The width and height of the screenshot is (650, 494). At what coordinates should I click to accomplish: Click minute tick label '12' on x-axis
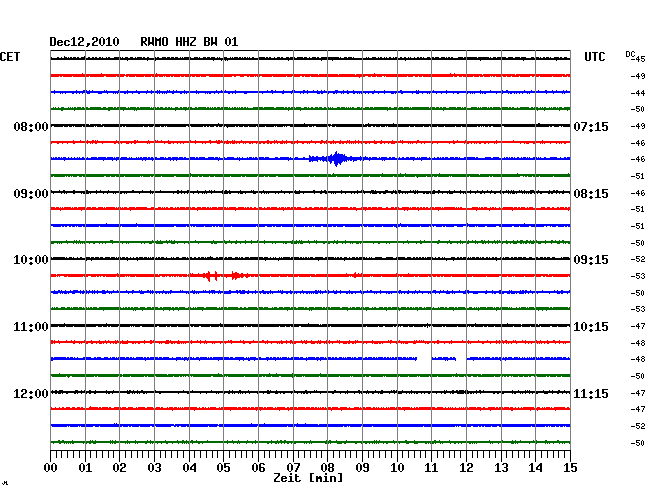point(466,468)
